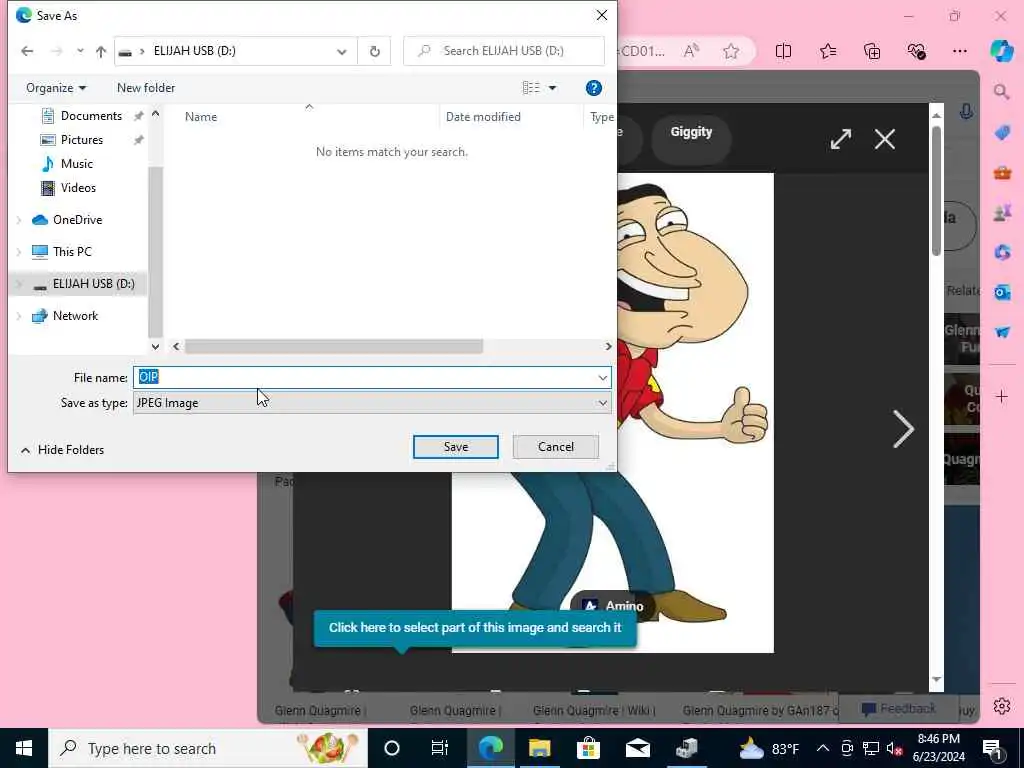The height and width of the screenshot is (768, 1024).
Task: Open Mail app from taskbar
Action: [637, 748]
